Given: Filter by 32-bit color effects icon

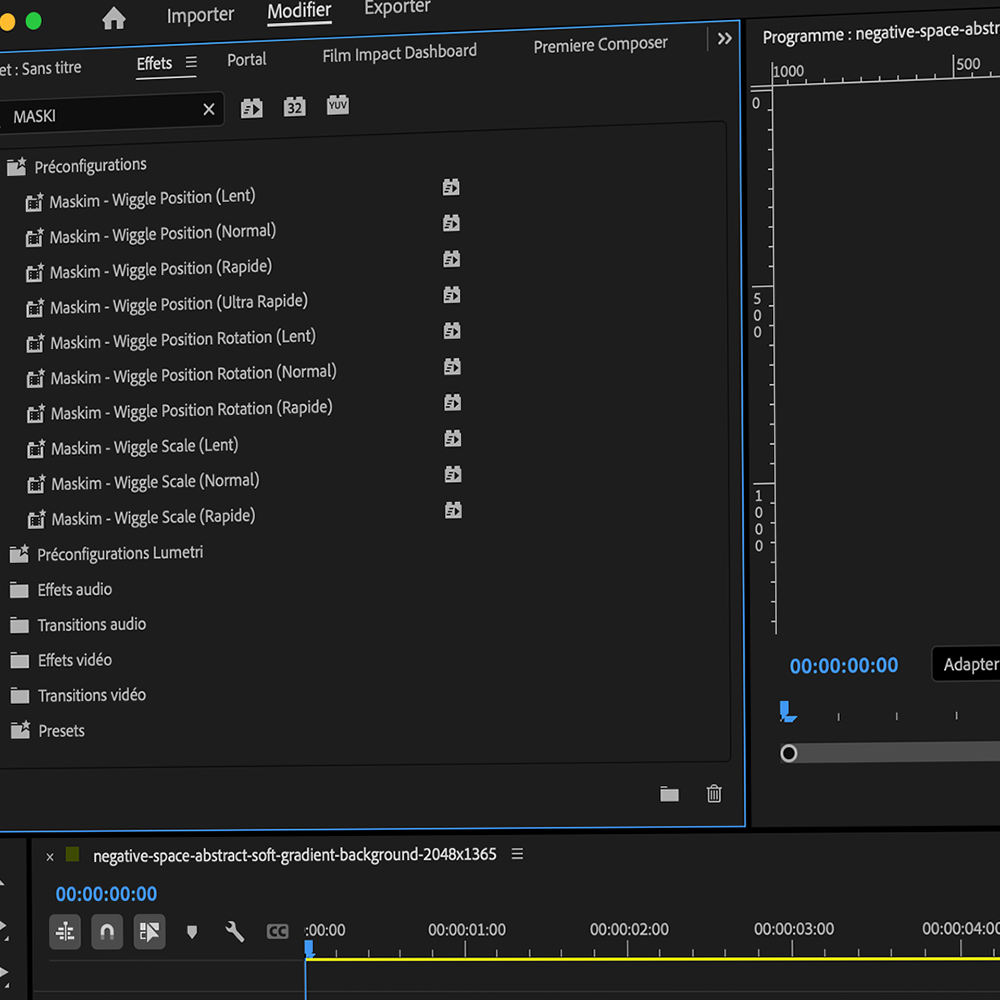Looking at the screenshot, I should [294, 107].
